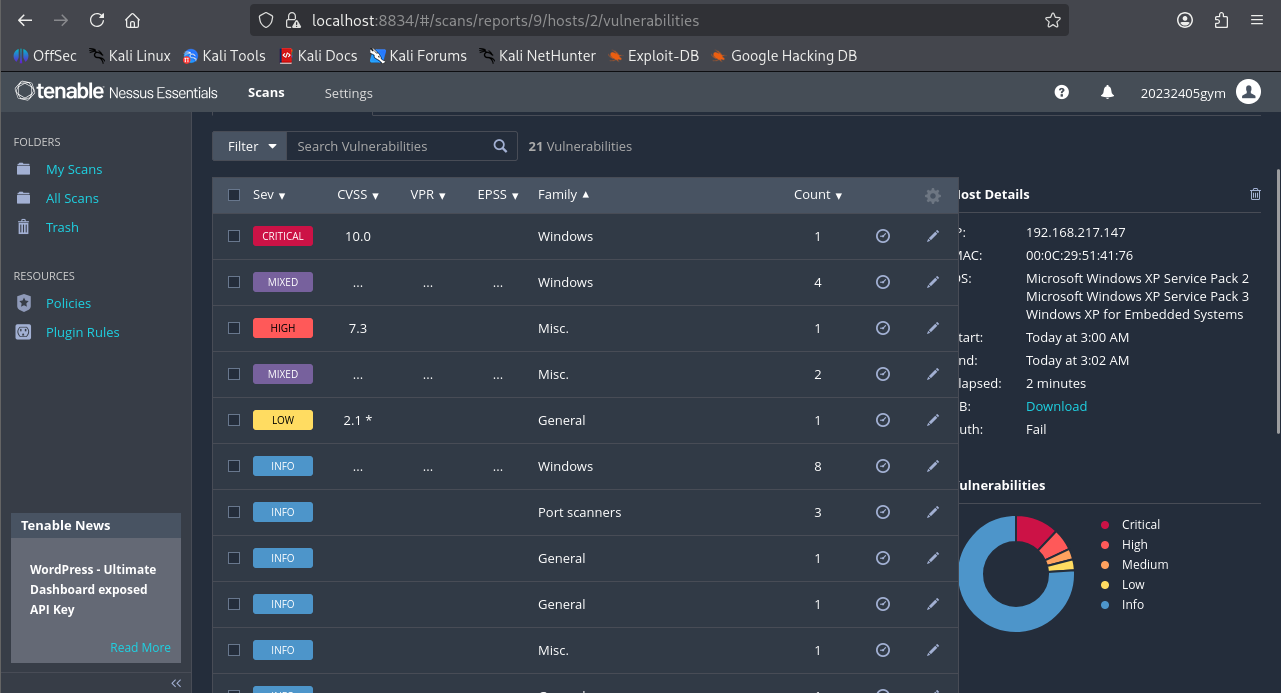
Task: Sort by the EPSS column
Action: pyautogui.click(x=498, y=195)
